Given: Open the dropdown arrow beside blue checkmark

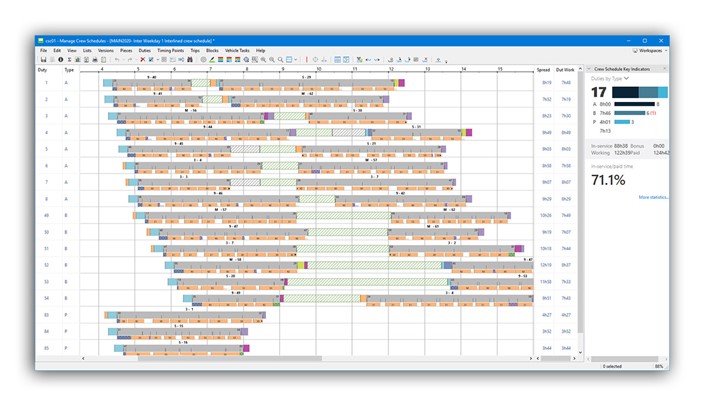Looking at the screenshot, I should click(158, 59).
